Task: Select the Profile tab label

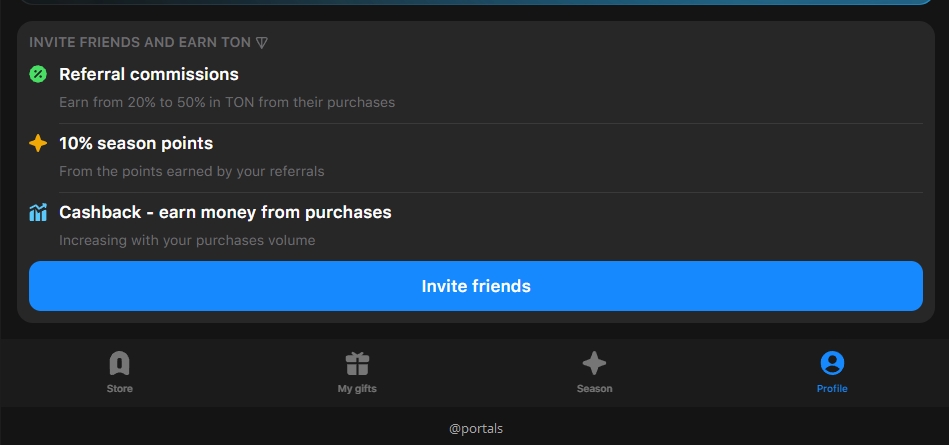Action: tap(831, 389)
